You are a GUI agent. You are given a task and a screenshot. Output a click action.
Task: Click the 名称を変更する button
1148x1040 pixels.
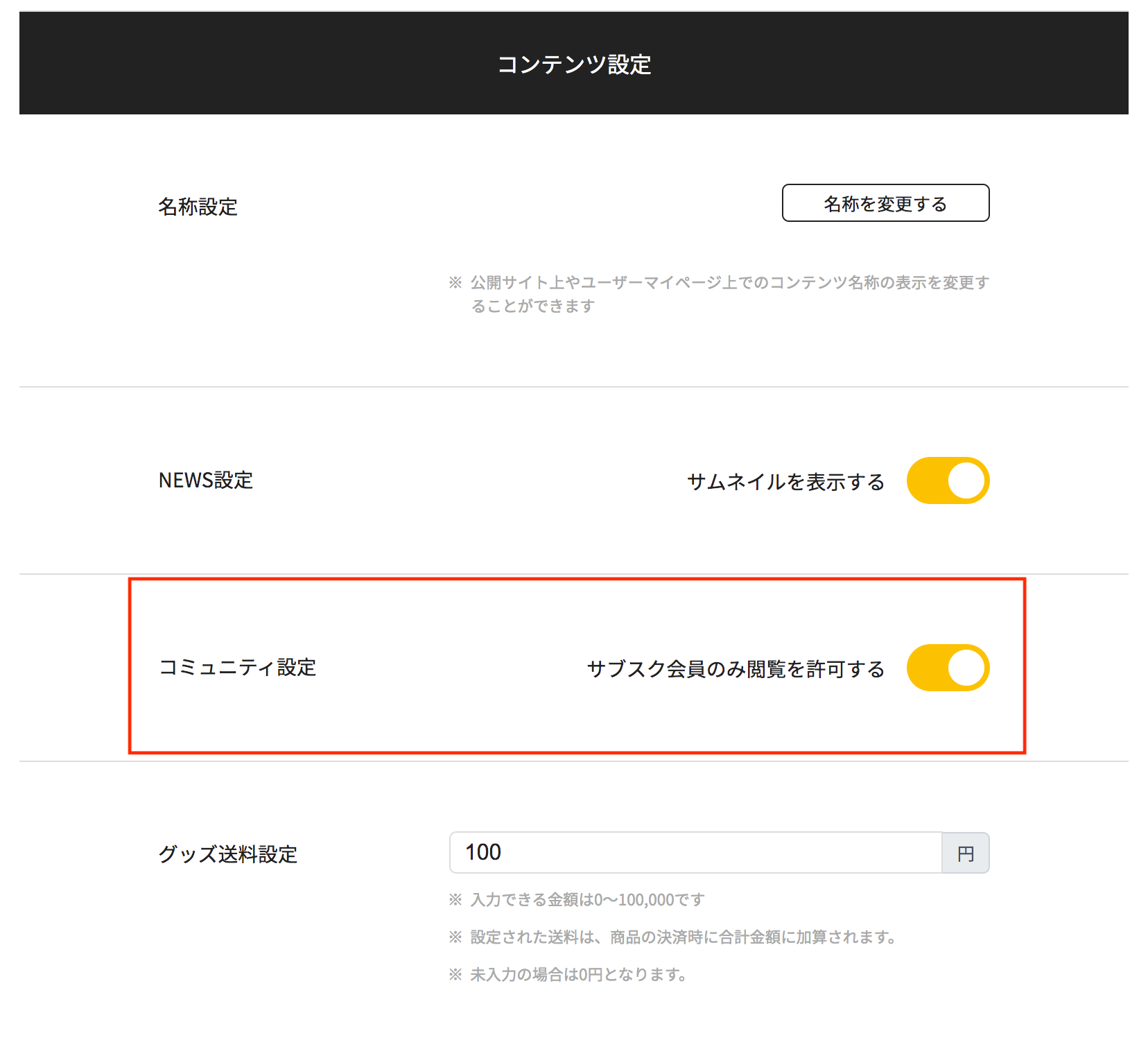[885, 203]
